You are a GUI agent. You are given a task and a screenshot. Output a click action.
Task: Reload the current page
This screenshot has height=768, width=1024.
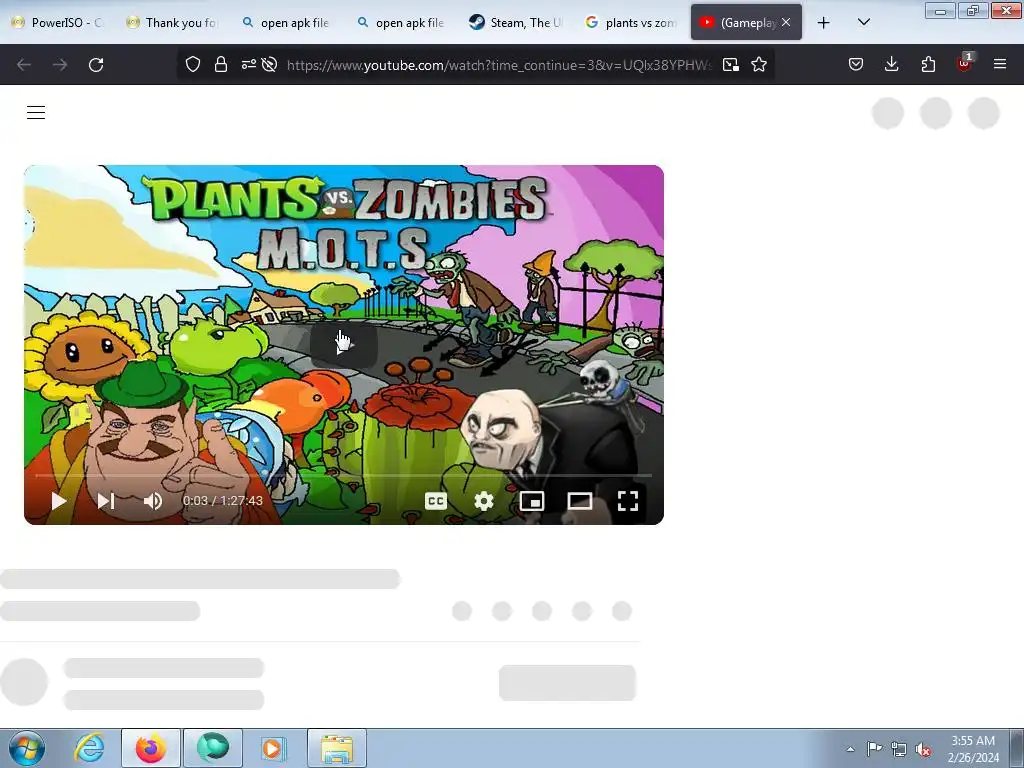96,65
